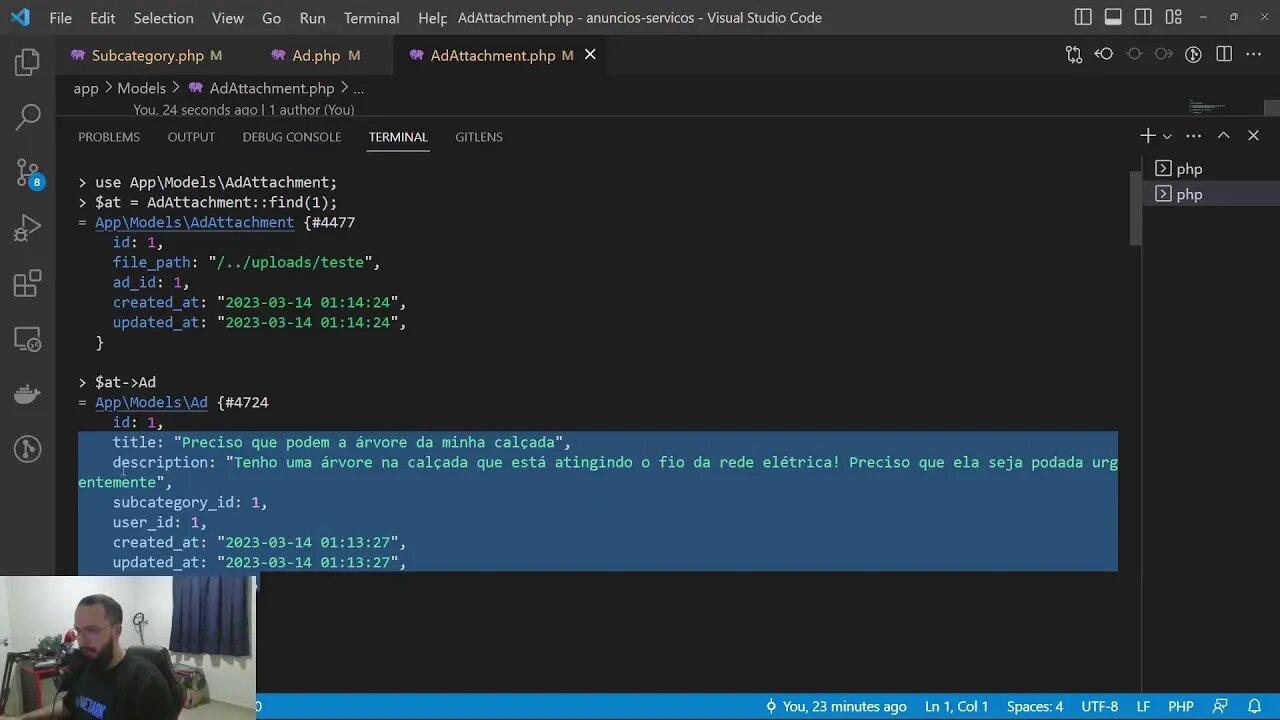The width and height of the screenshot is (1280, 720).
Task: Open the Edit menu
Action: pyautogui.click(x=102, y=17)
